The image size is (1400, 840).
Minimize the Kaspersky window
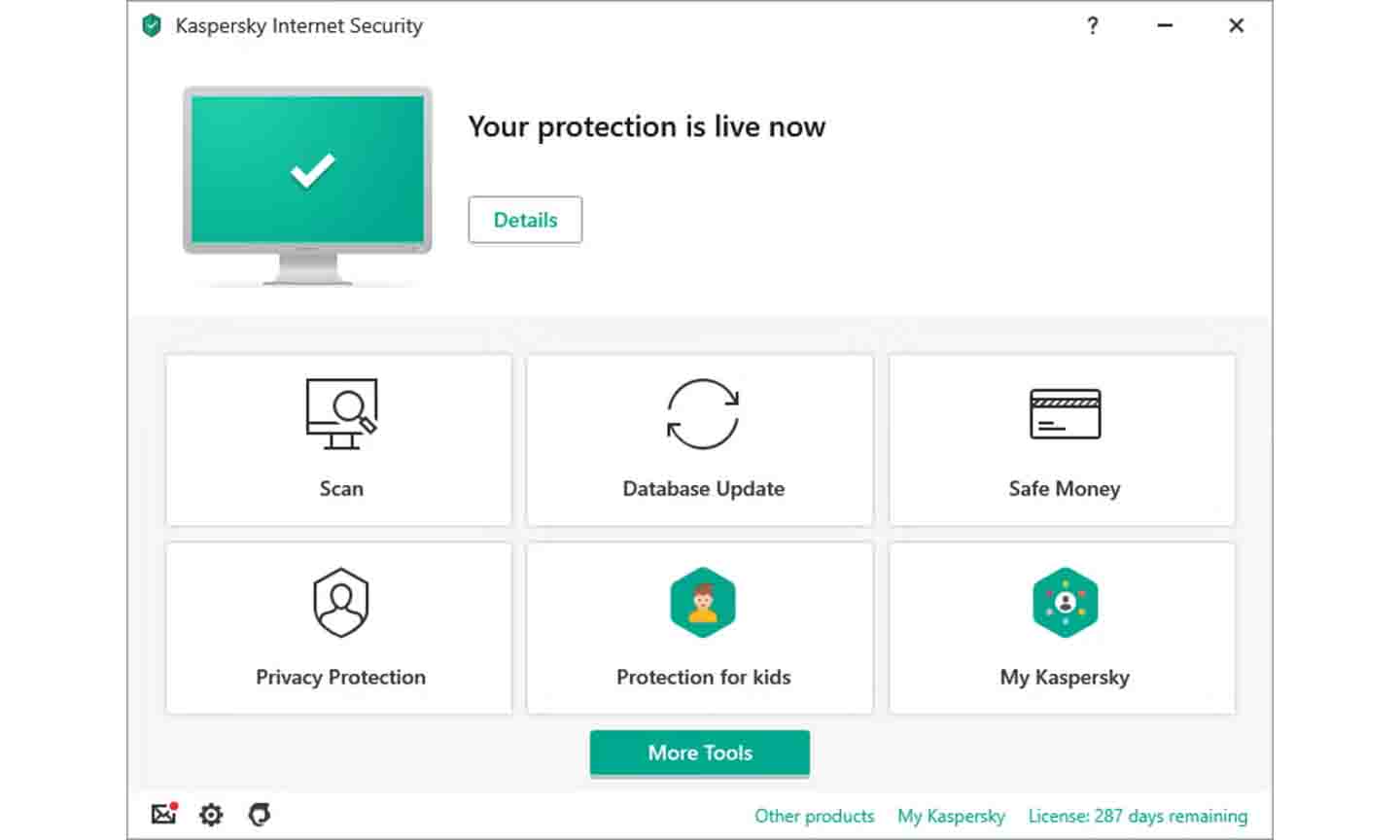(x=1165, y=25)
